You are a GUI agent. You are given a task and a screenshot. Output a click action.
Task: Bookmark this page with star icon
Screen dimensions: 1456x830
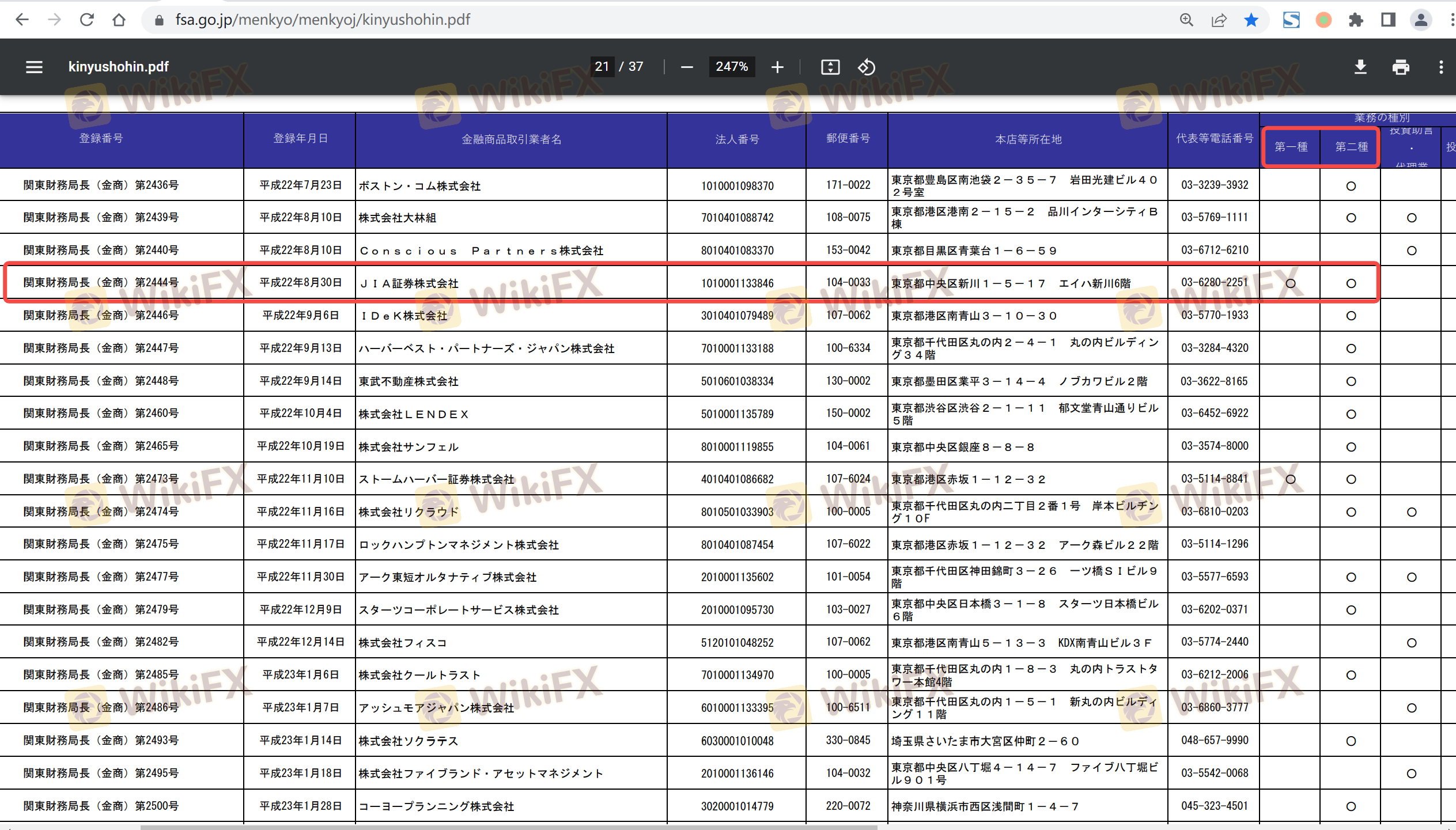coord(1251,20)
